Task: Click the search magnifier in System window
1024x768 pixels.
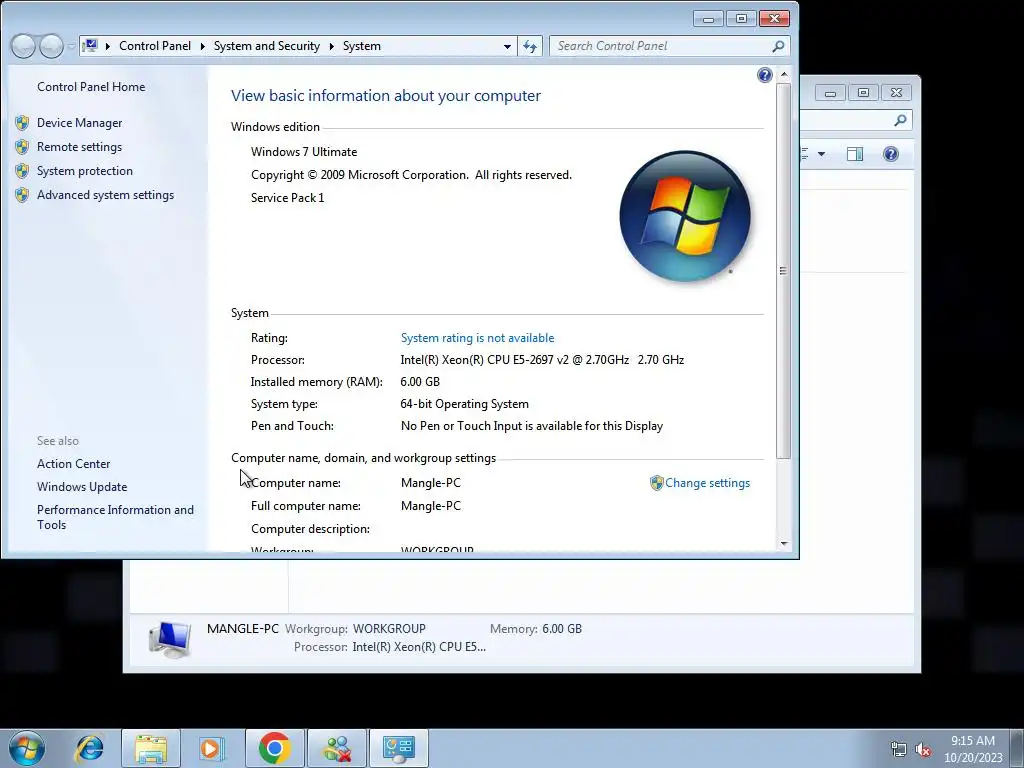Action: [778, 46]
